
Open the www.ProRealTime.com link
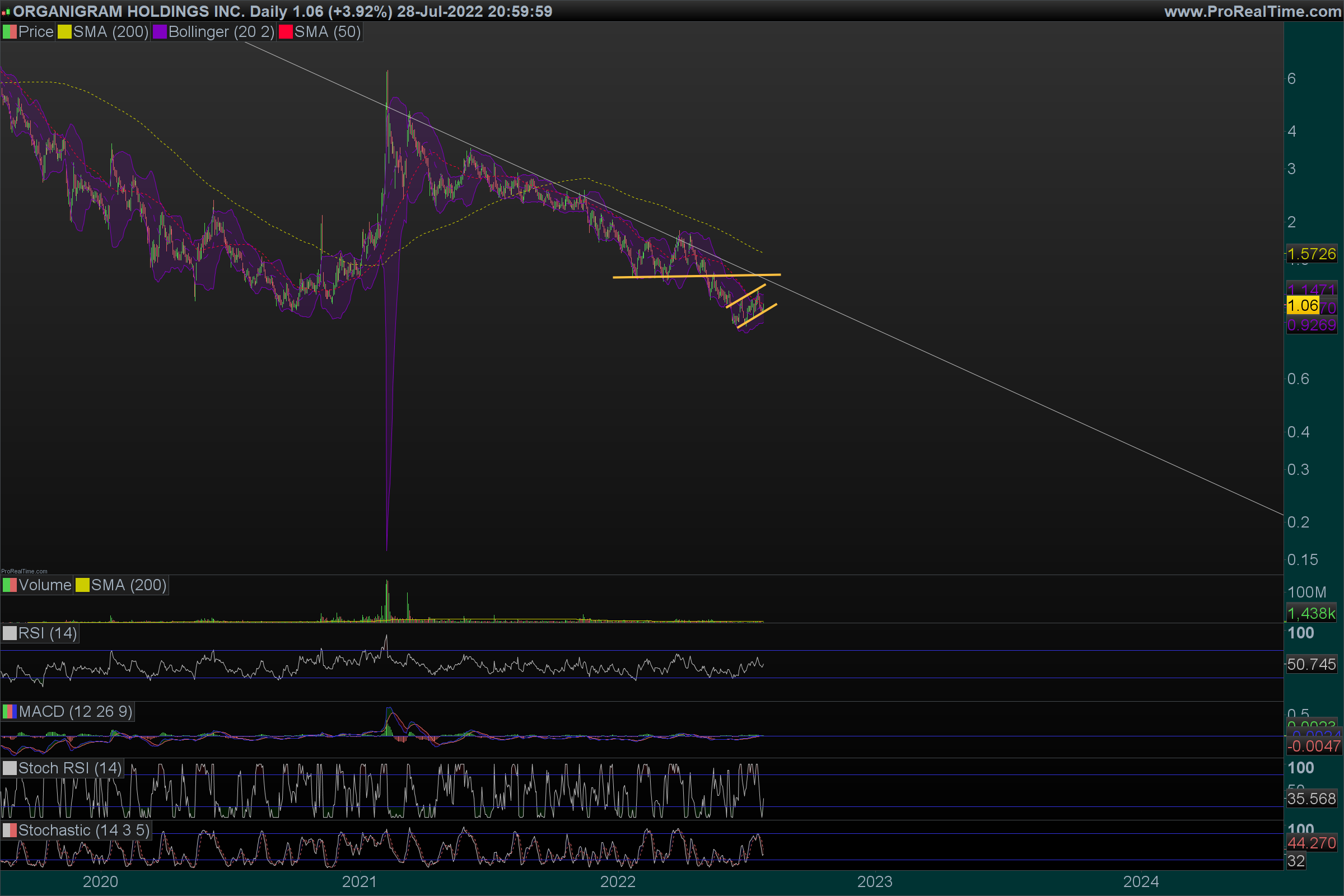[x=1253, y=11]
